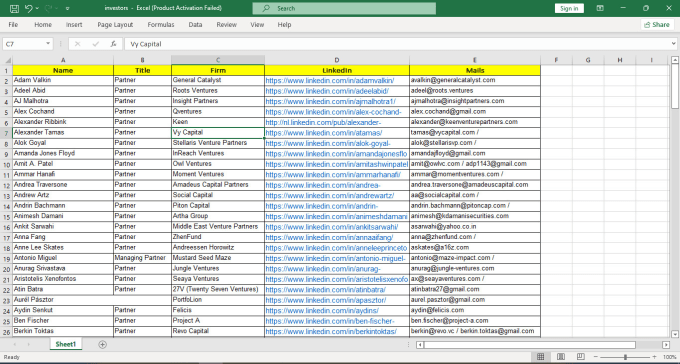This screenshot has width=680, height=364.
Task: Click the zoom out minus button
Action: pos(596,357)
